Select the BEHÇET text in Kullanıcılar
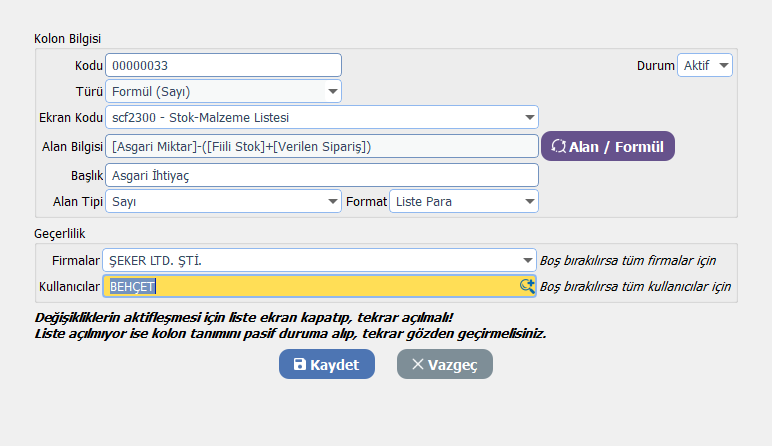Viewport: 772px width, 446px height. (133, 286)
